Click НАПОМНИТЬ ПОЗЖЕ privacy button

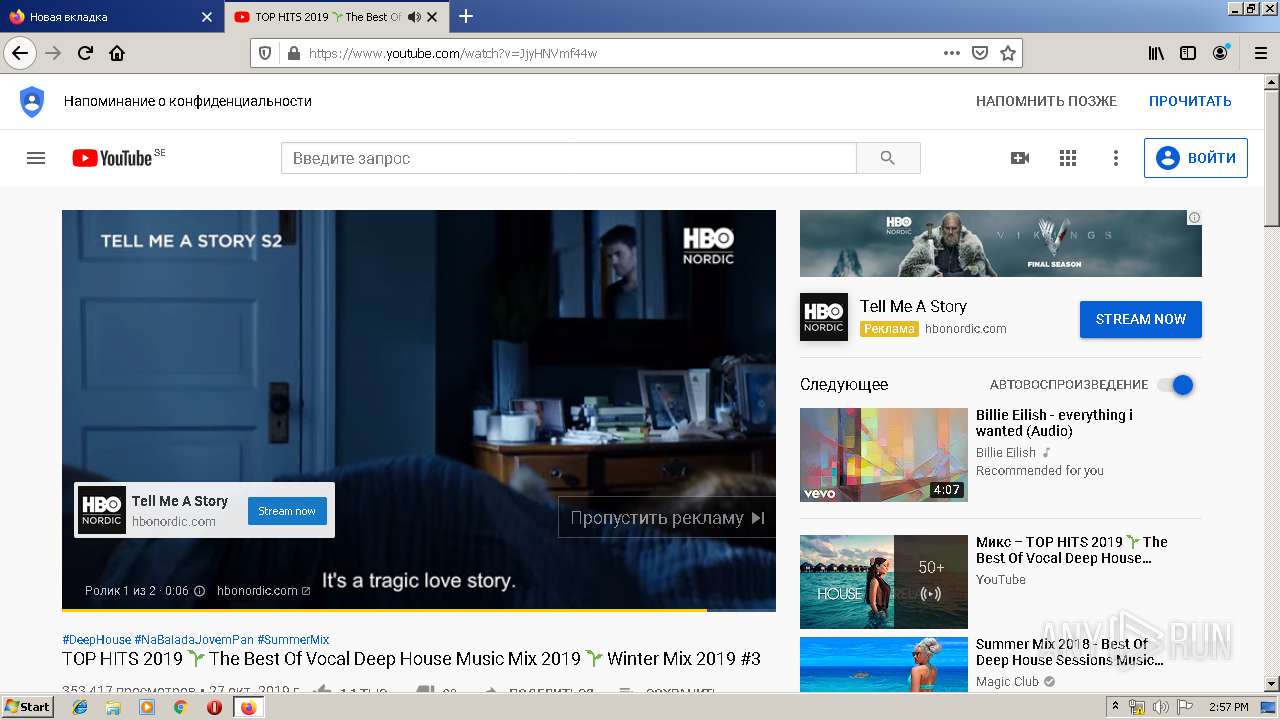pos(1046,101)
